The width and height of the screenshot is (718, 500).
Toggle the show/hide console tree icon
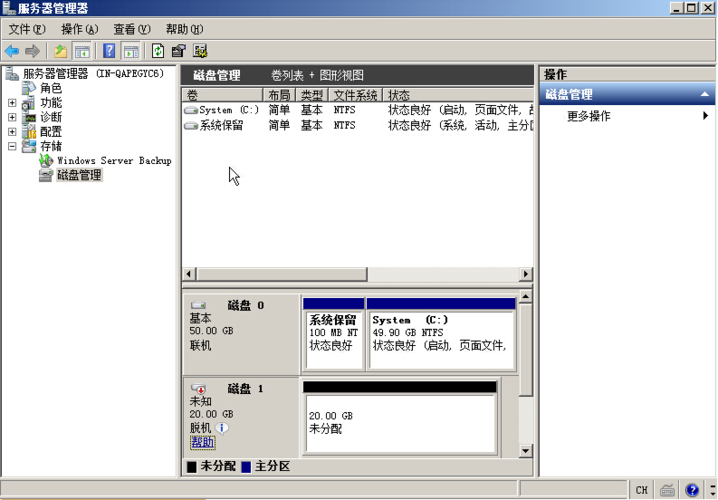pos(82,51)
